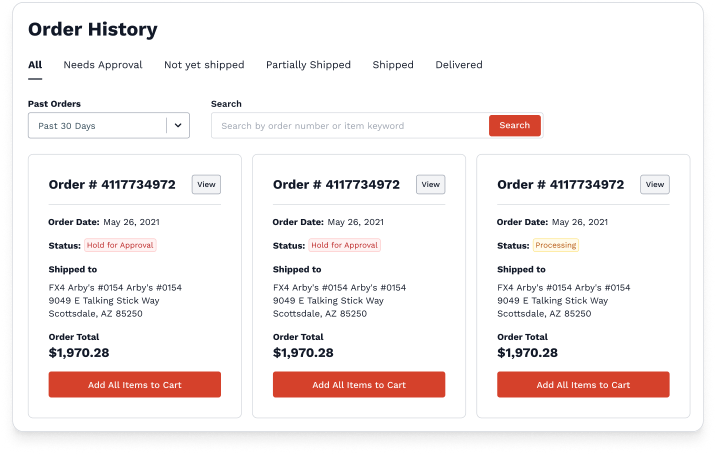Click the Order History heading
This screenshot has height=454, width=716.
click(93, 30)
